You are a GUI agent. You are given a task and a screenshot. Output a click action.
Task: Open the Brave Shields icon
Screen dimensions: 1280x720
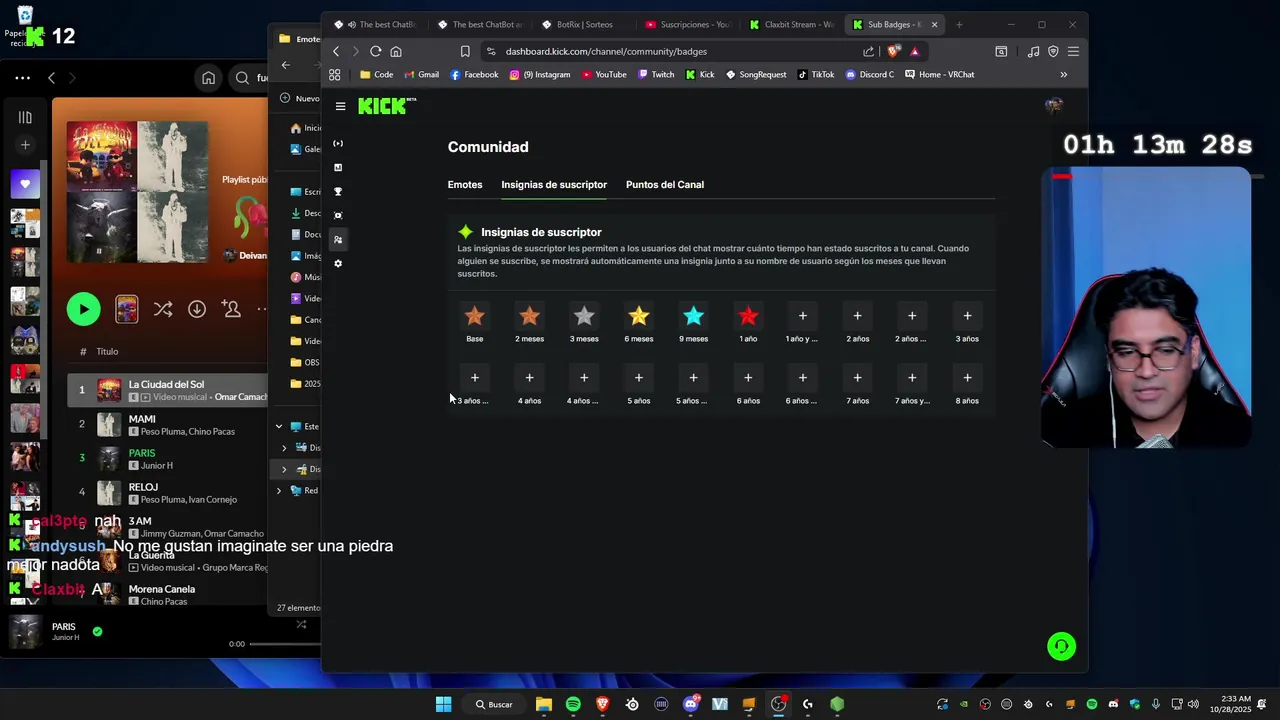893,51
